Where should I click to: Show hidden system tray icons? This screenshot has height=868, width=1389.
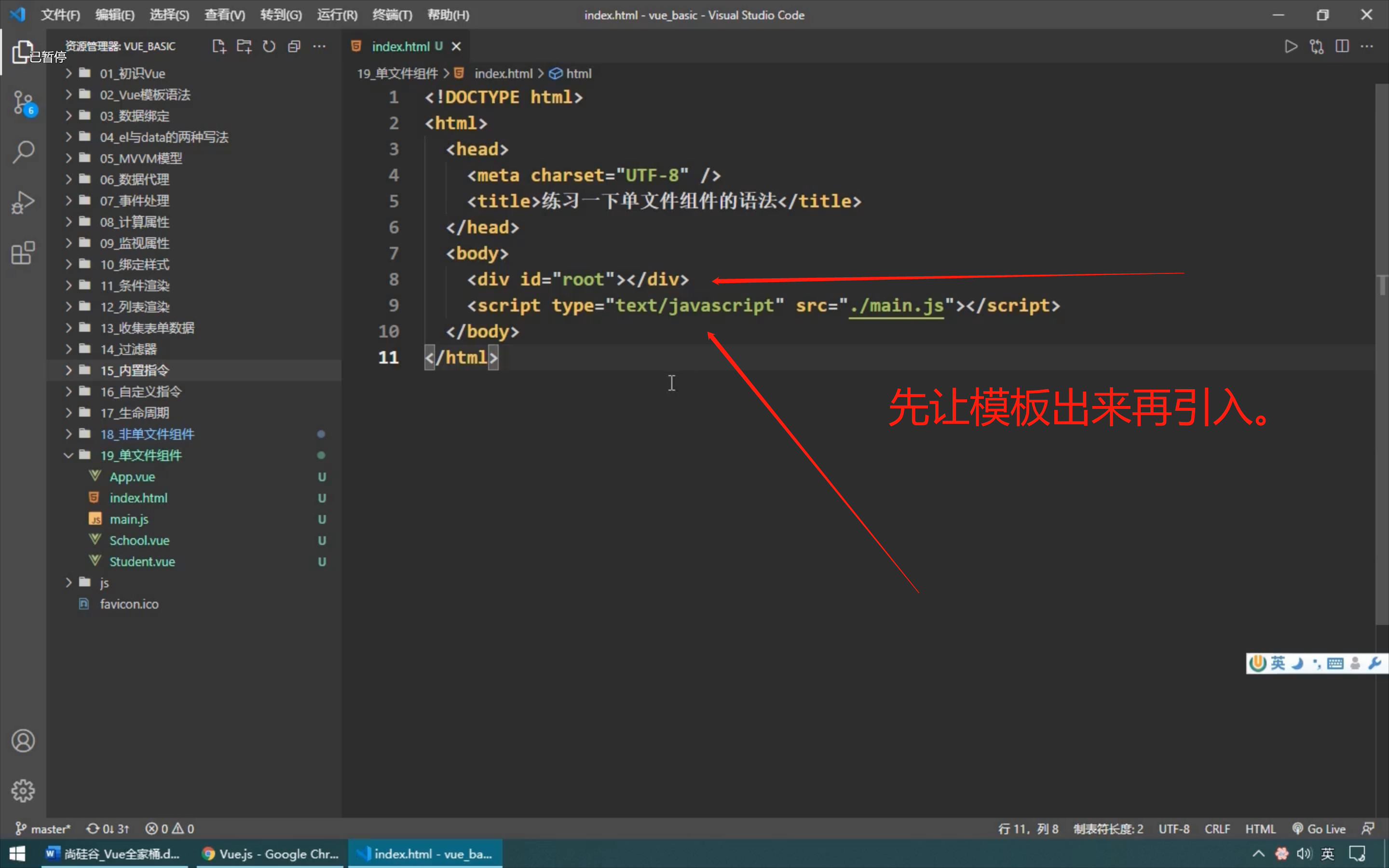point(1258,854)
